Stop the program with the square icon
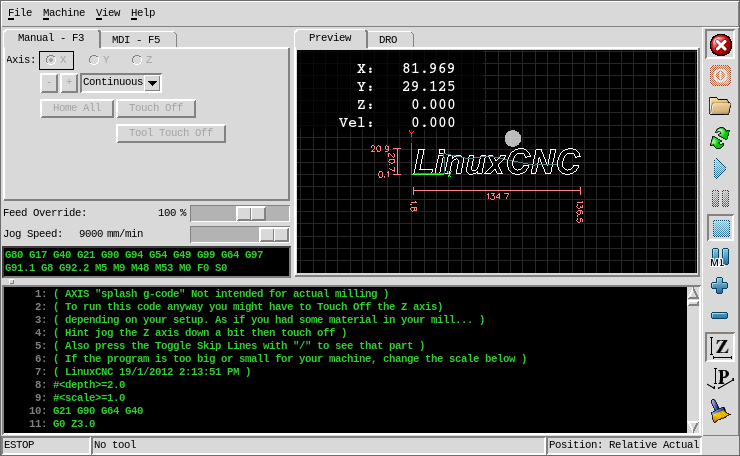The image size is (740, 456). tap(721, 228)
